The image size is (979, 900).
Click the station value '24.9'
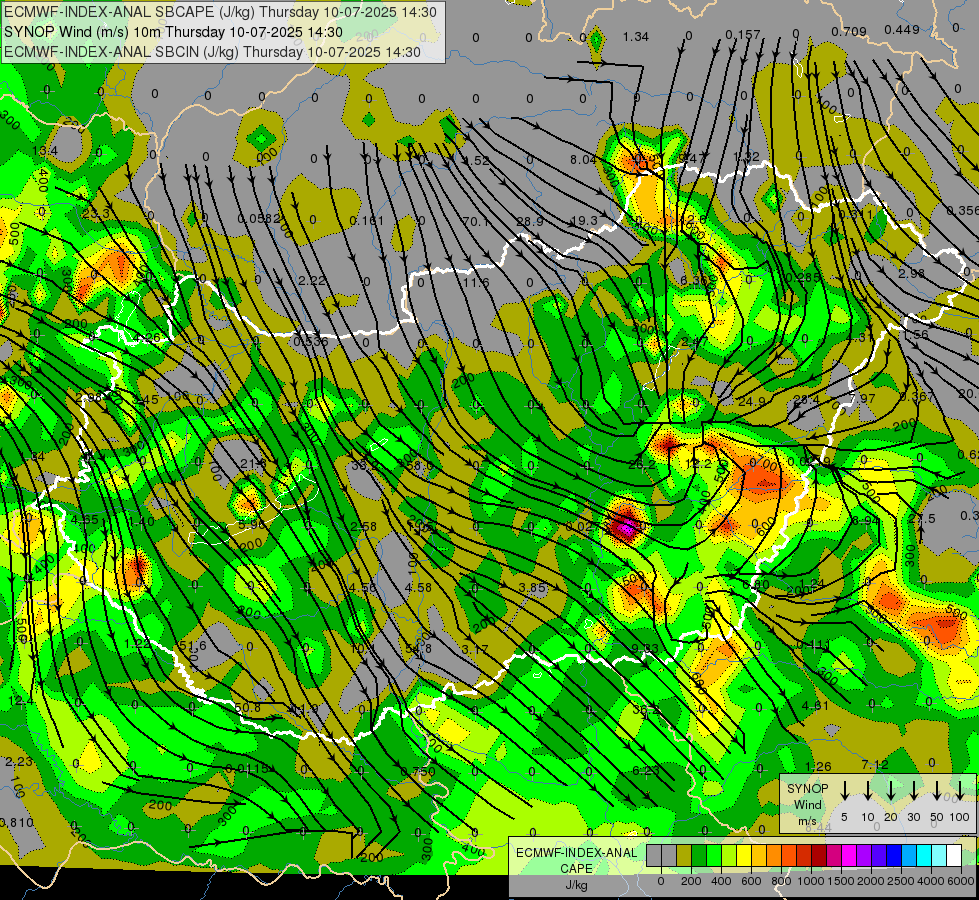pos(751,402)
